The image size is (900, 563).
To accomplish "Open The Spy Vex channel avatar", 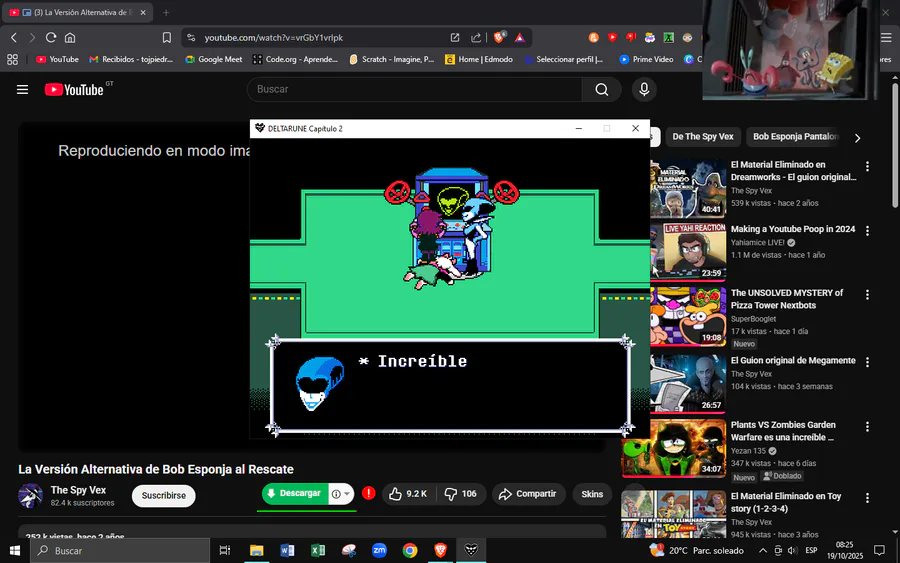I will pyautogui.click(x=30, y=495).
